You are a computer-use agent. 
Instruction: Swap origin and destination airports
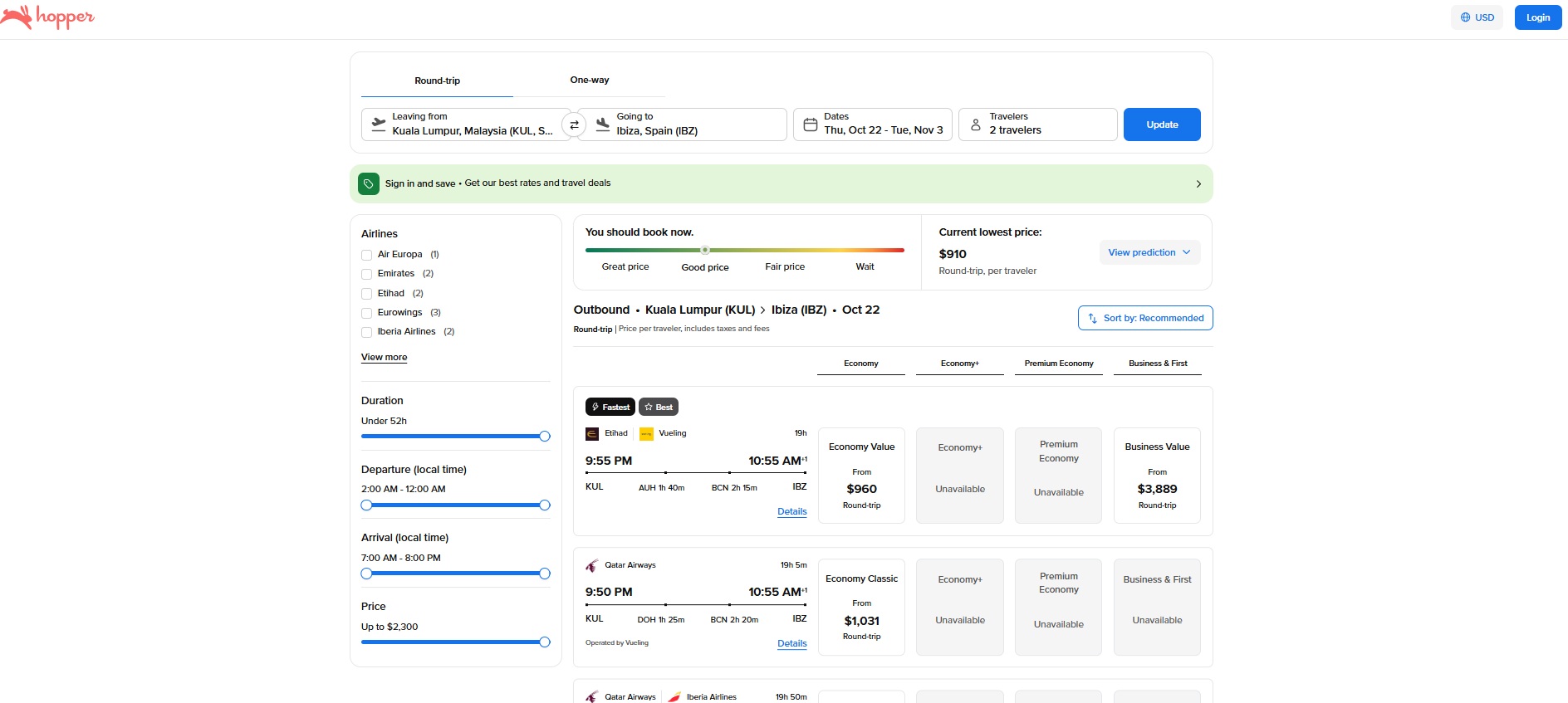(x=574, y=124)
